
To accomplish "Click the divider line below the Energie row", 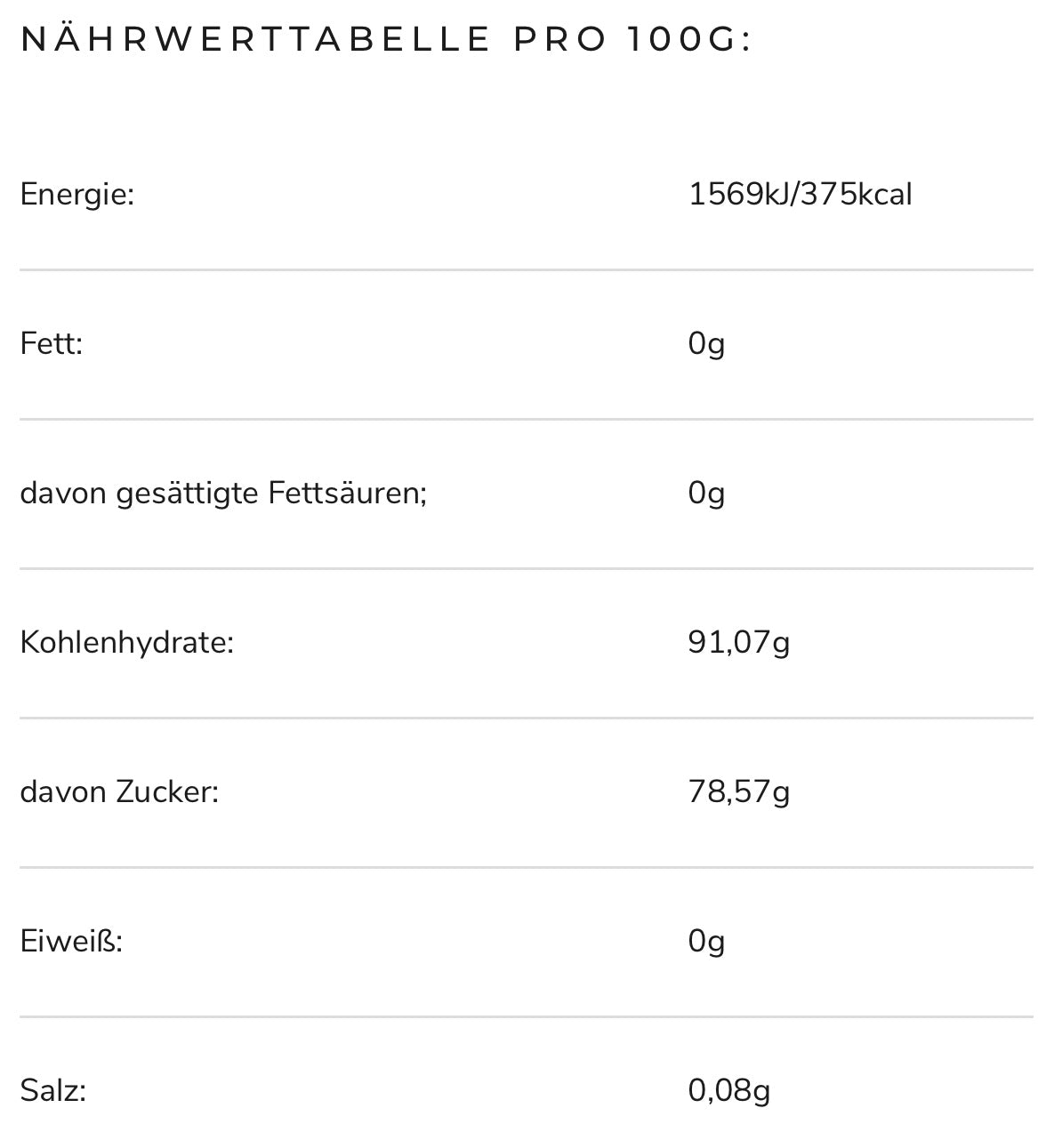I will click(526, 269).
